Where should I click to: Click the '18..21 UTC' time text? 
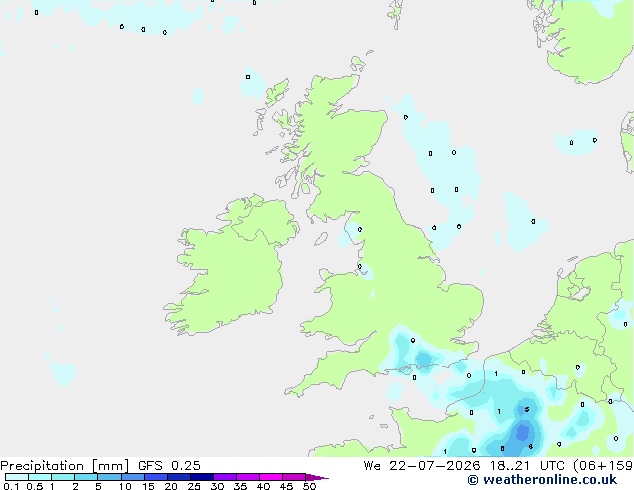click(527, 466)
